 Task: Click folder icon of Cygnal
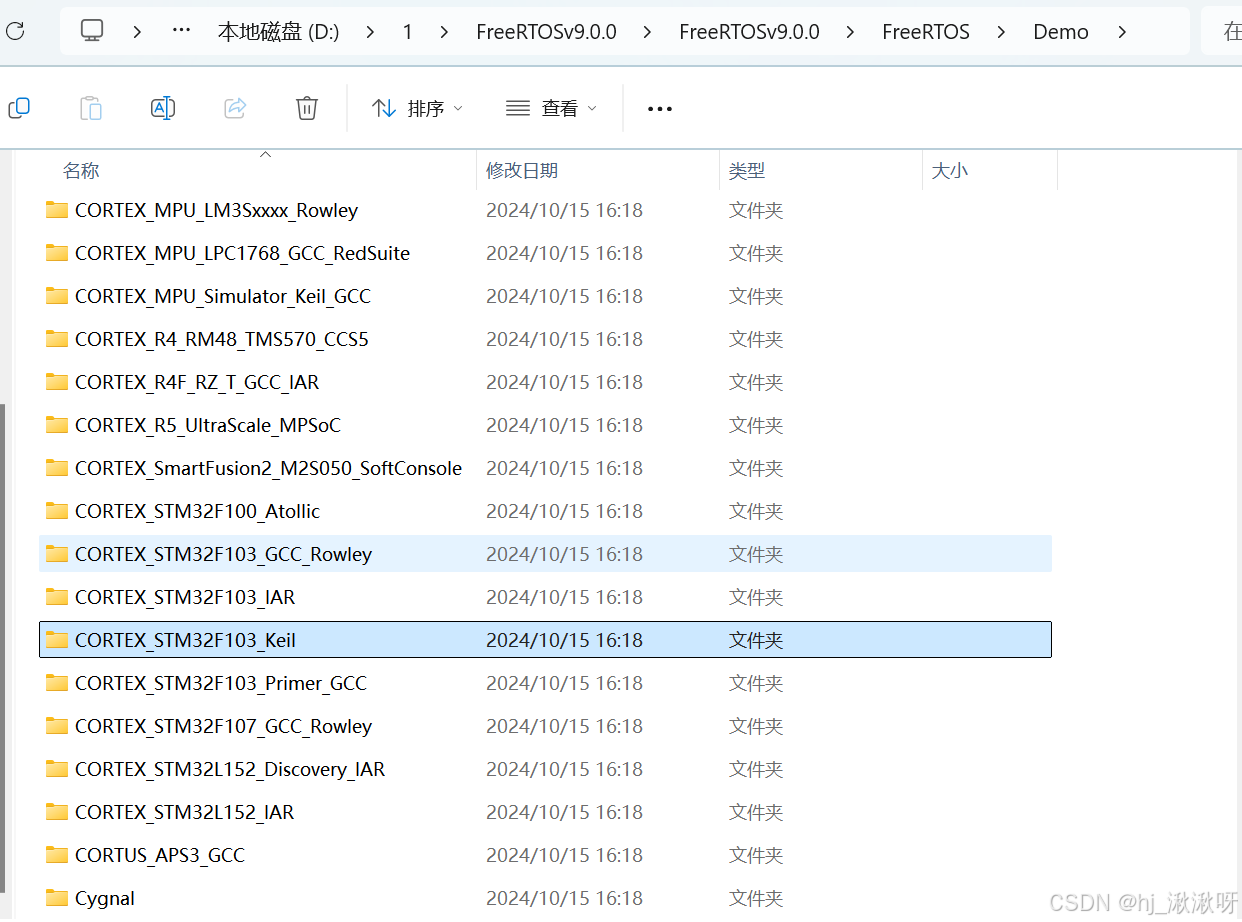click(x=57, y=898)
